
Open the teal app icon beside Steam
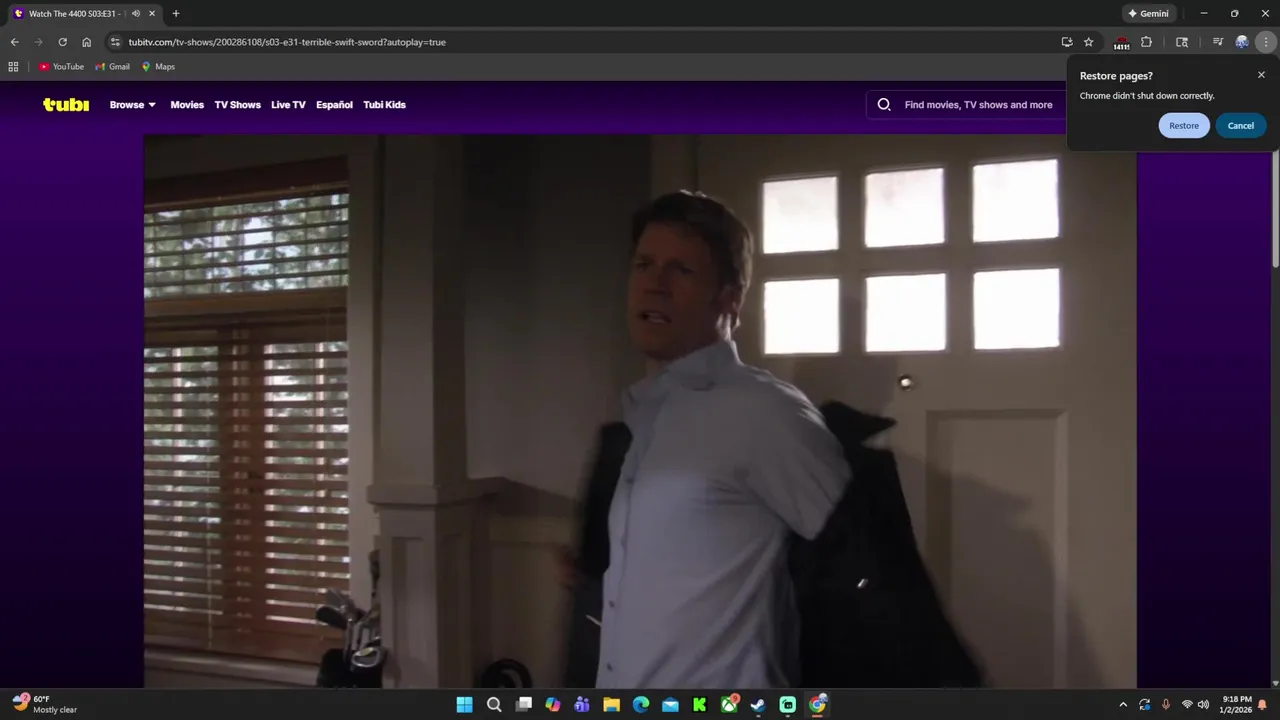point(788,705)
